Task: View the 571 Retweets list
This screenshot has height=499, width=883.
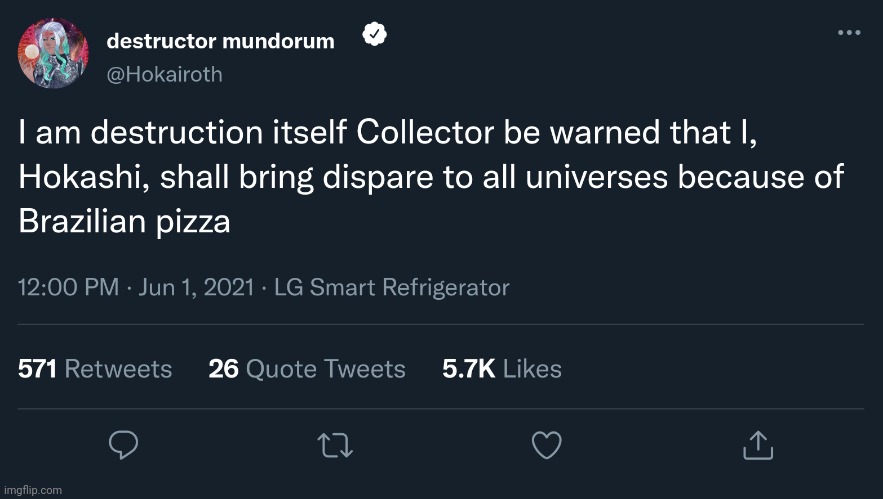Action: tap(95, 369)
